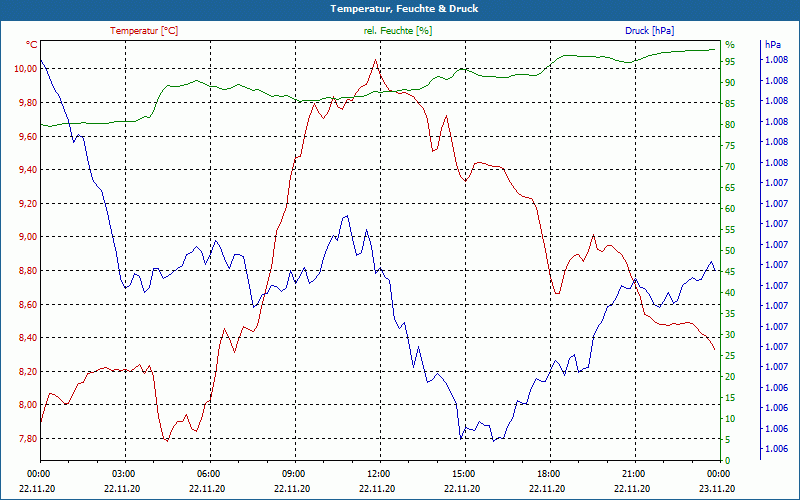Click the '35' humidity axis value
Screen dimensions: 800x500
tap(730, 314)
